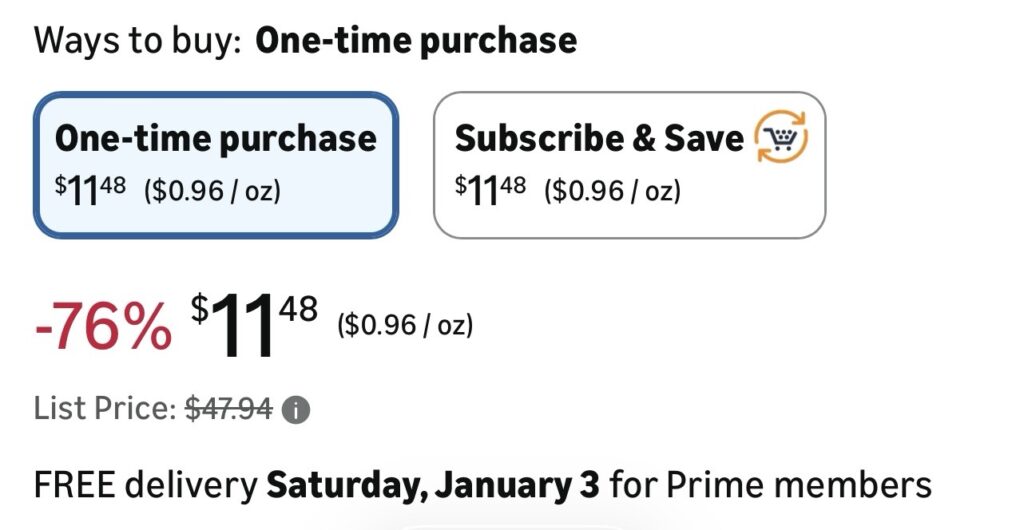Screen dimensions: 1024x530
Task: Click the red -76% discount label
Action: (103, 328)
